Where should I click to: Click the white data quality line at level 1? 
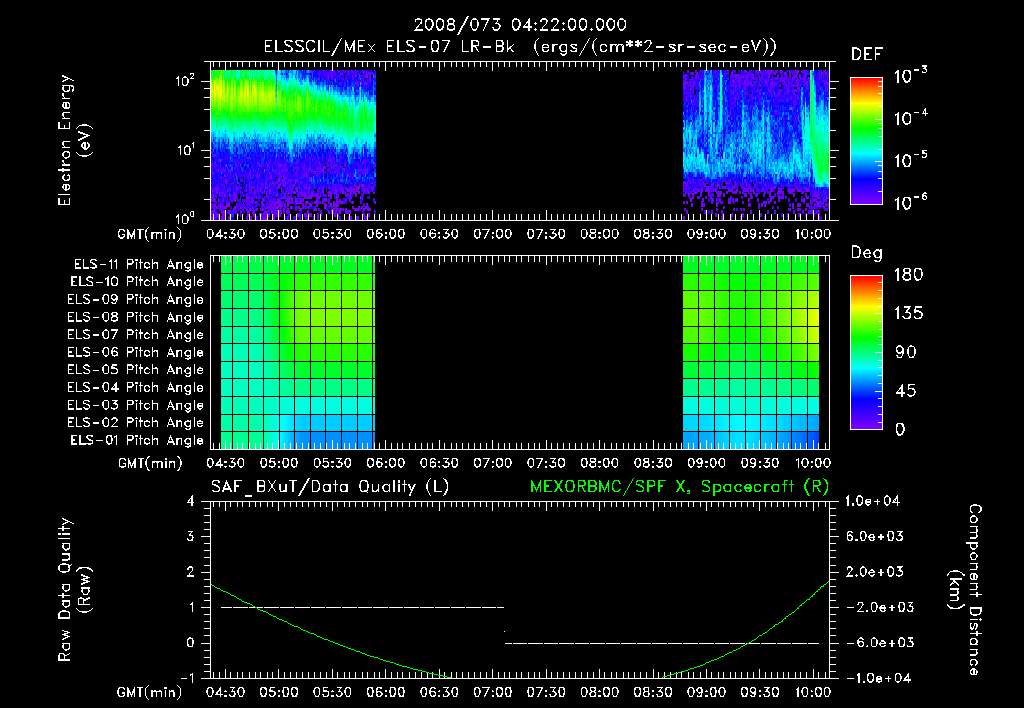[x=362, y=607]
